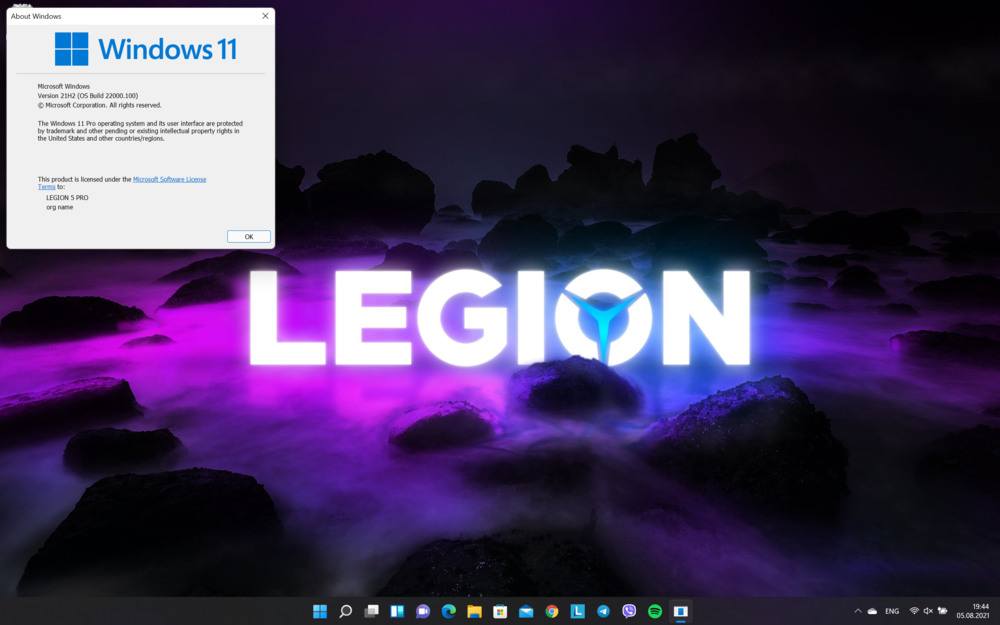This screenshot has width=1000, height=625.
Task: Launch Teams Chat from the taskbar
Action: pos(423,611)
